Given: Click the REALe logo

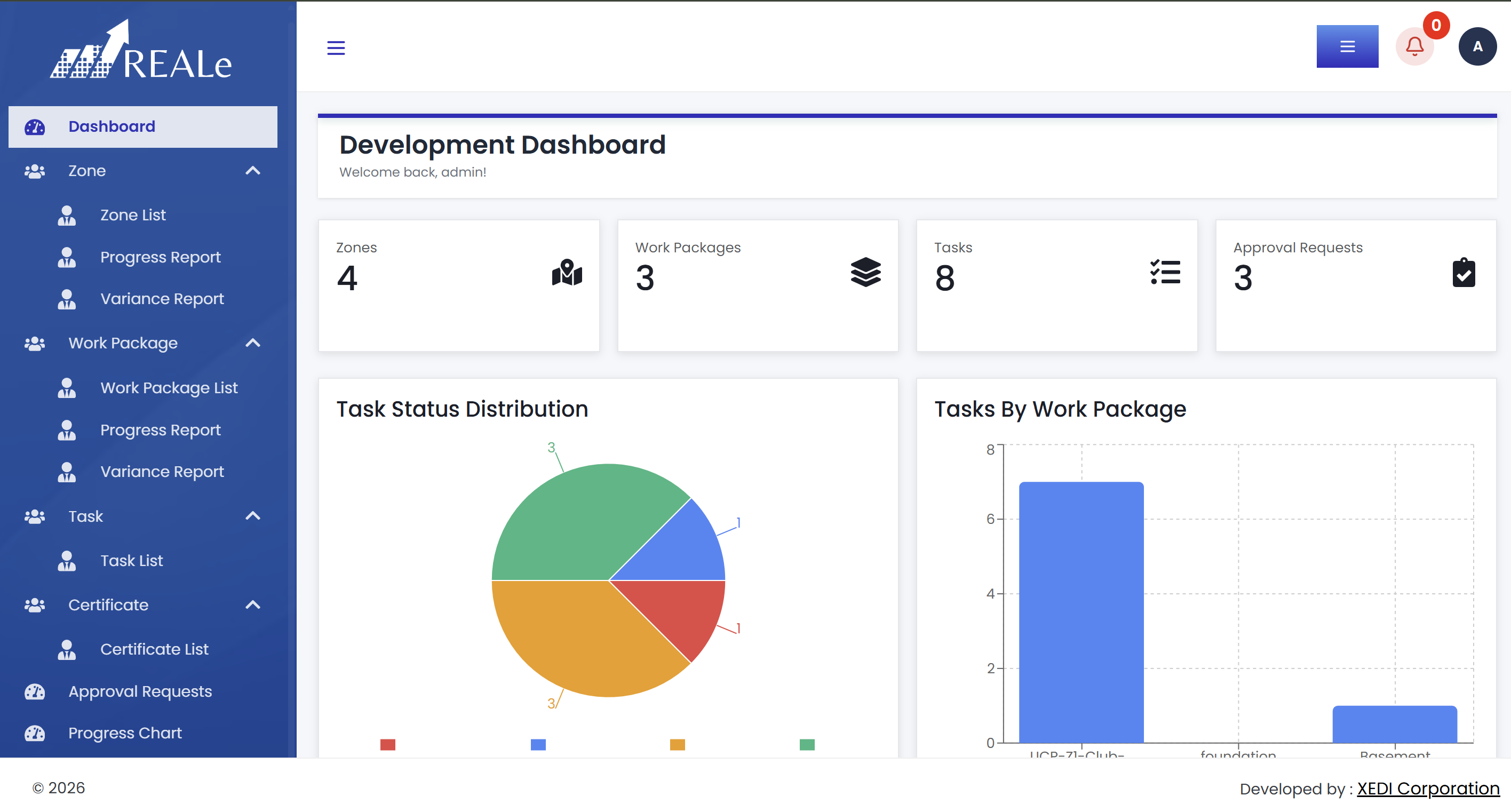Looking at the screenshot, I should [x=141, y=50].
